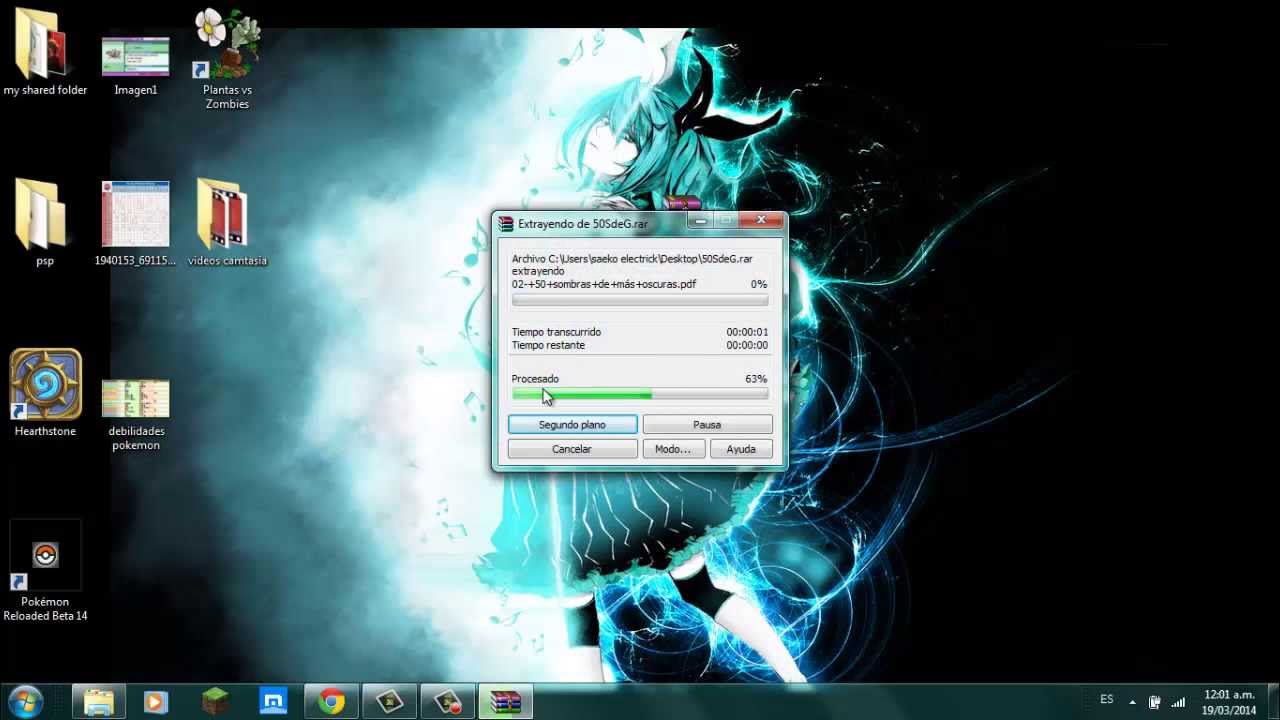Switch to the Camtasia Recorder taskbar icon
The image size is (1280, 720).
447,702
